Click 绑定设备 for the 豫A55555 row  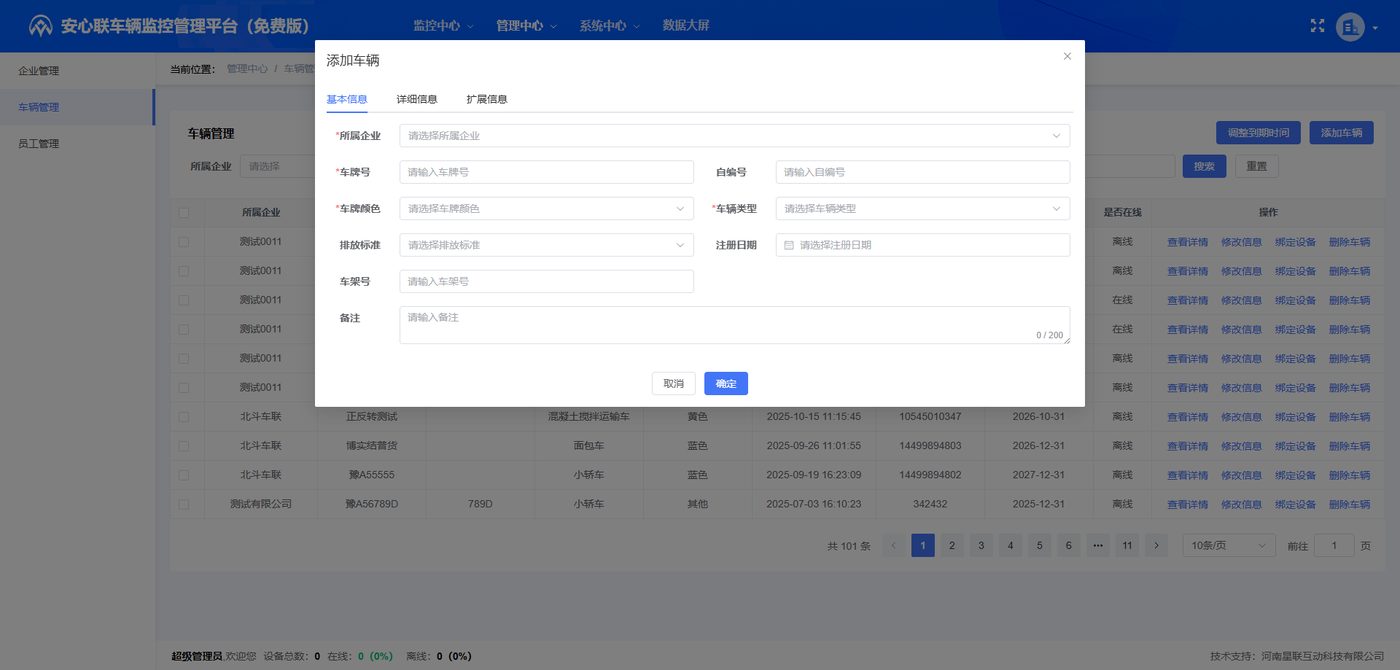pos(1296,475)
